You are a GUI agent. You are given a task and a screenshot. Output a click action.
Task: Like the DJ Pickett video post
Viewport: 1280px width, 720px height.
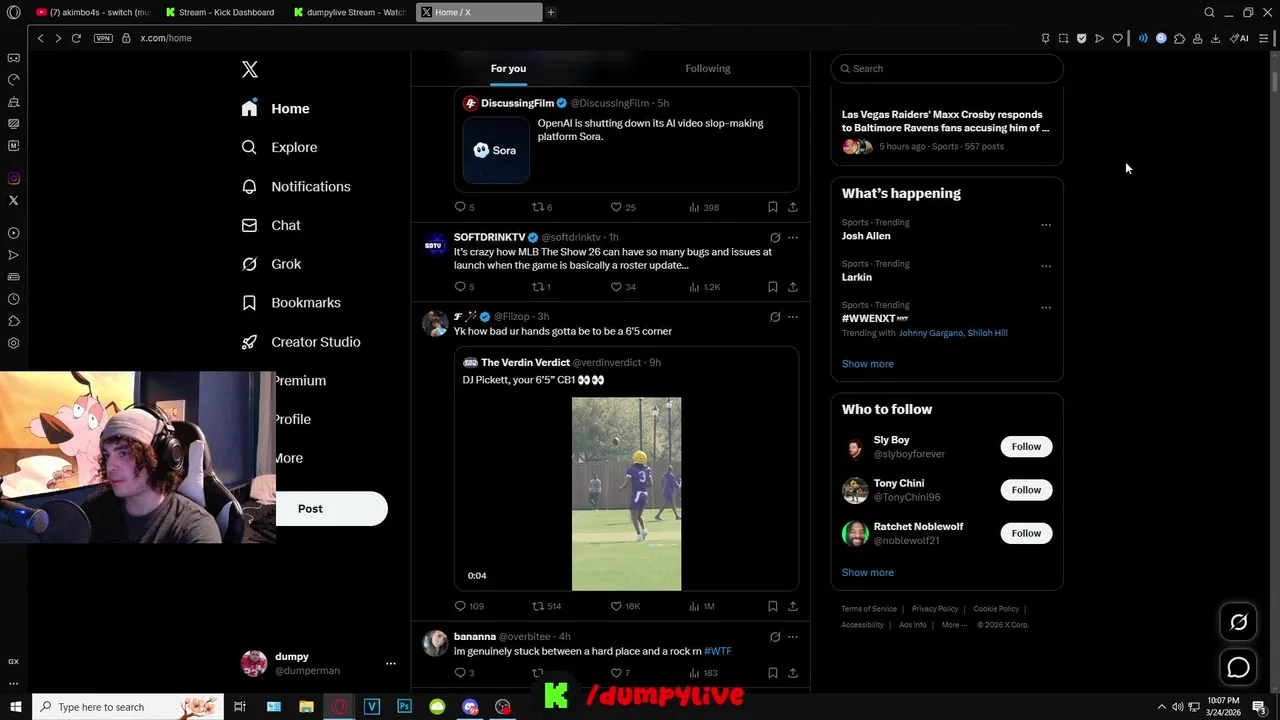[625, 606]
